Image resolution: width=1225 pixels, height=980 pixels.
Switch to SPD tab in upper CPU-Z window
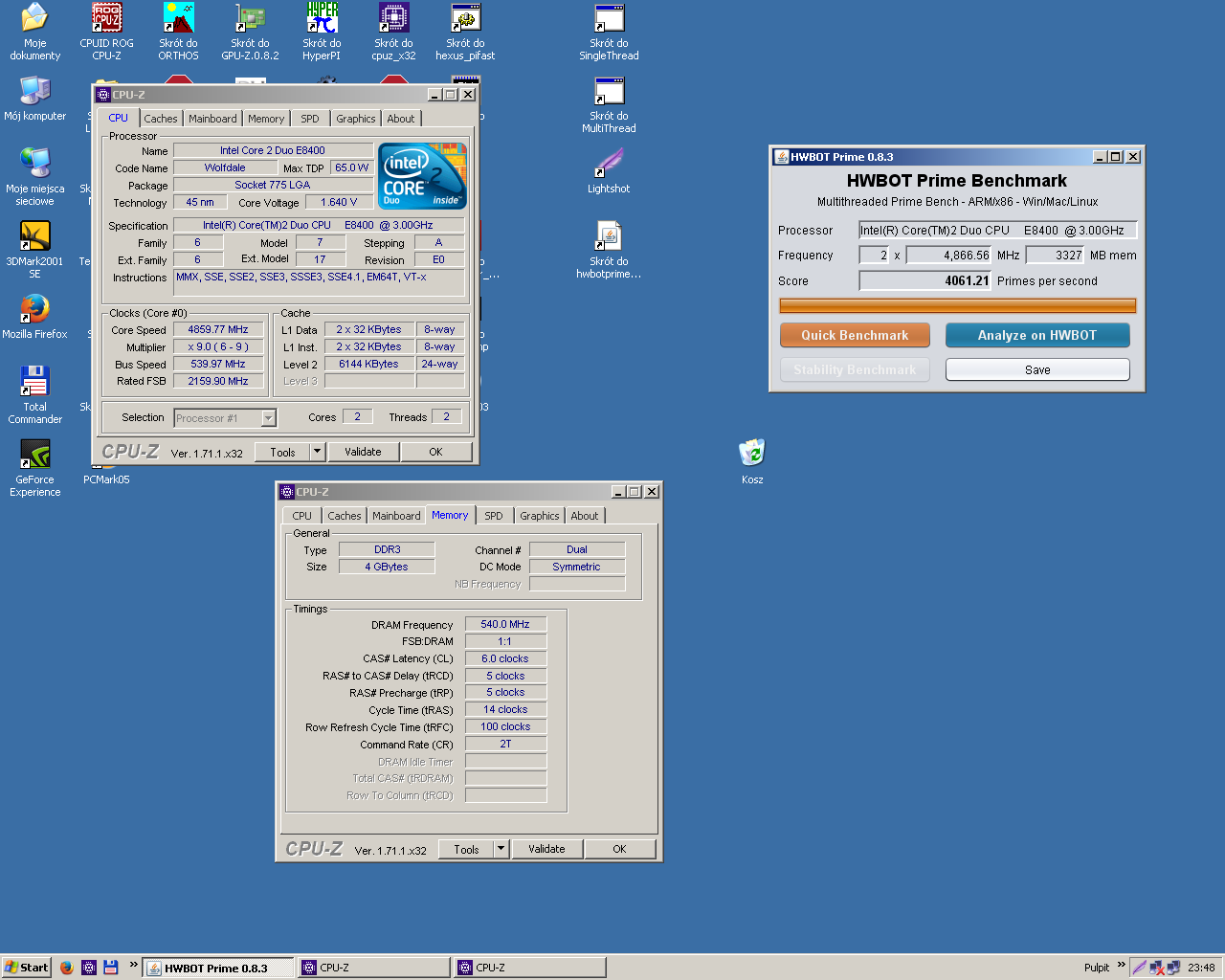[310, 119]
